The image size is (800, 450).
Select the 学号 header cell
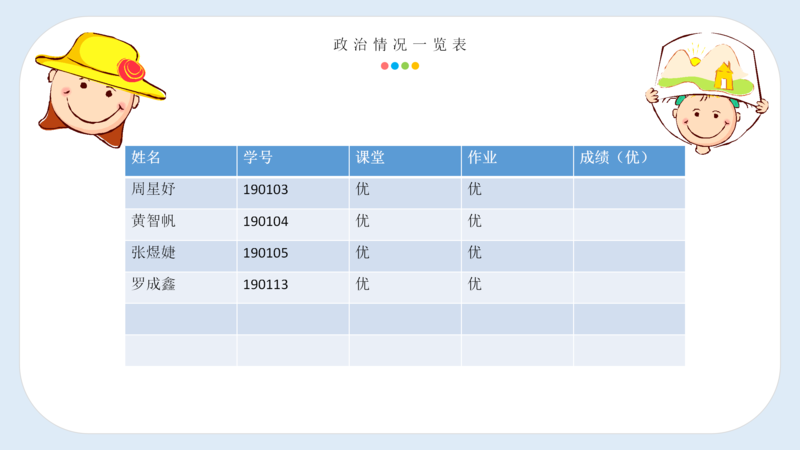(293, 161)
